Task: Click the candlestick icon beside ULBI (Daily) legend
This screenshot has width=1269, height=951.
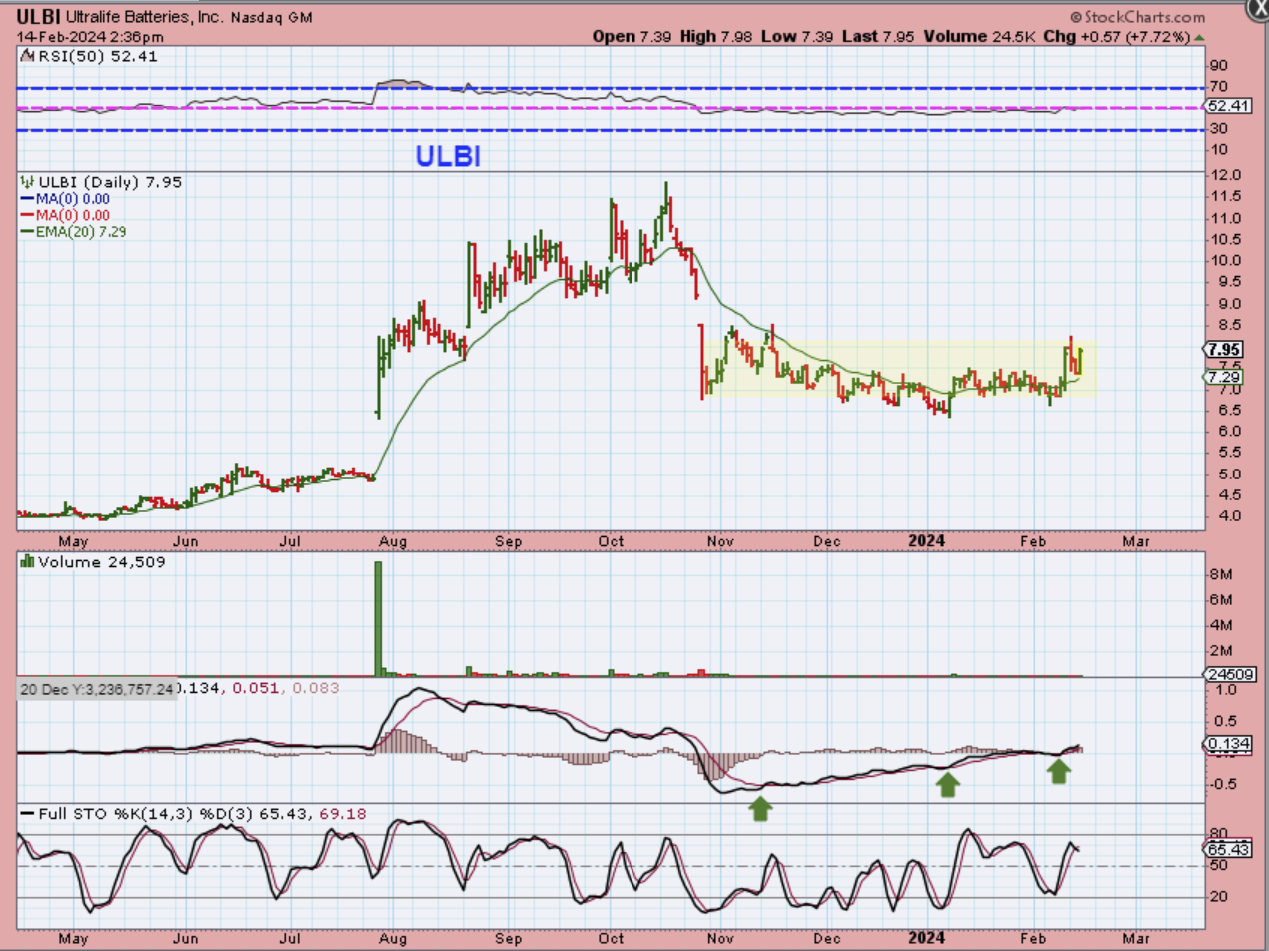Action: click(27, 183)
